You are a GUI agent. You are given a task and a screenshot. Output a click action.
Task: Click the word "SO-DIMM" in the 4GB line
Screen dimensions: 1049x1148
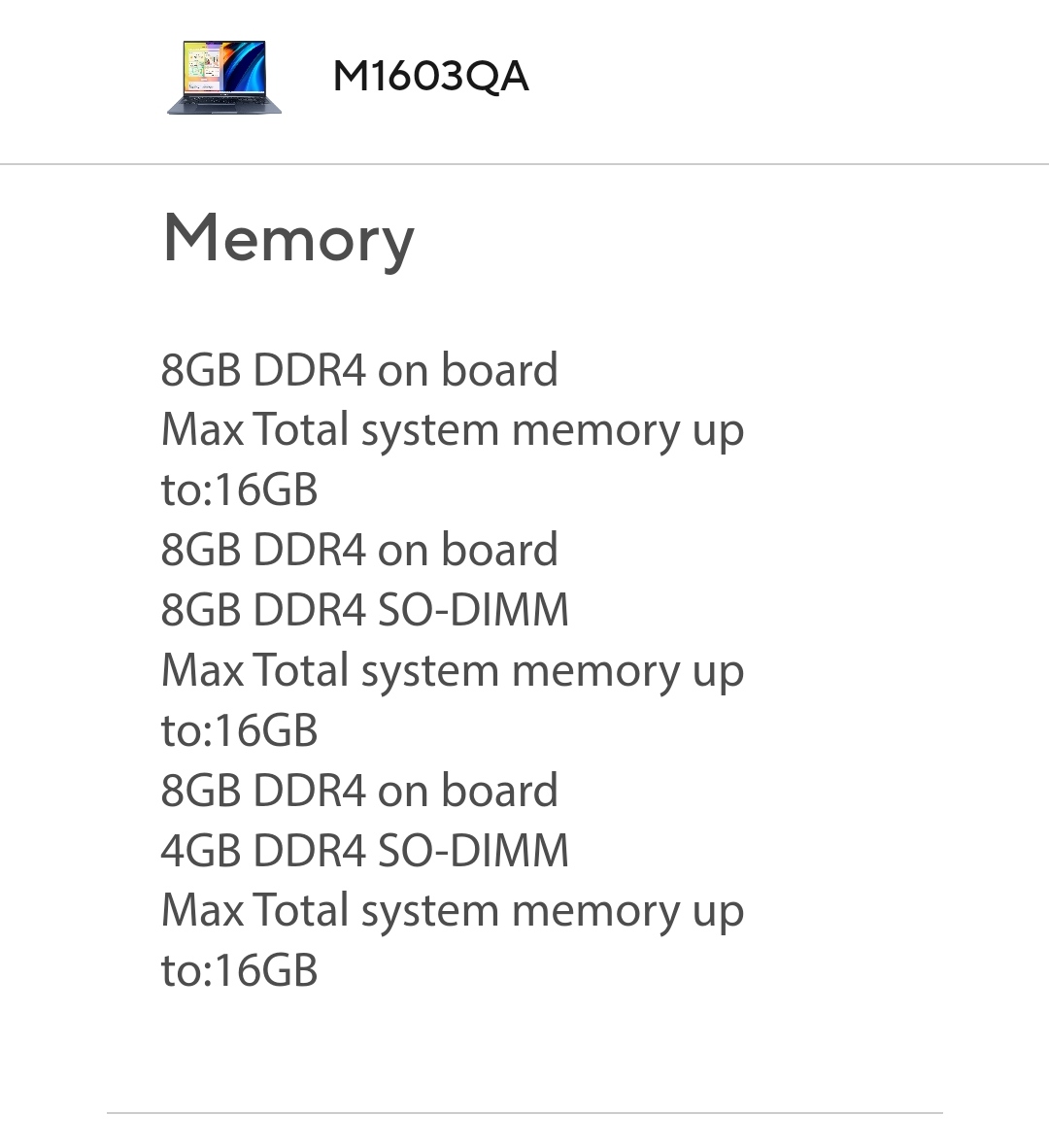[x=472, y=851]
